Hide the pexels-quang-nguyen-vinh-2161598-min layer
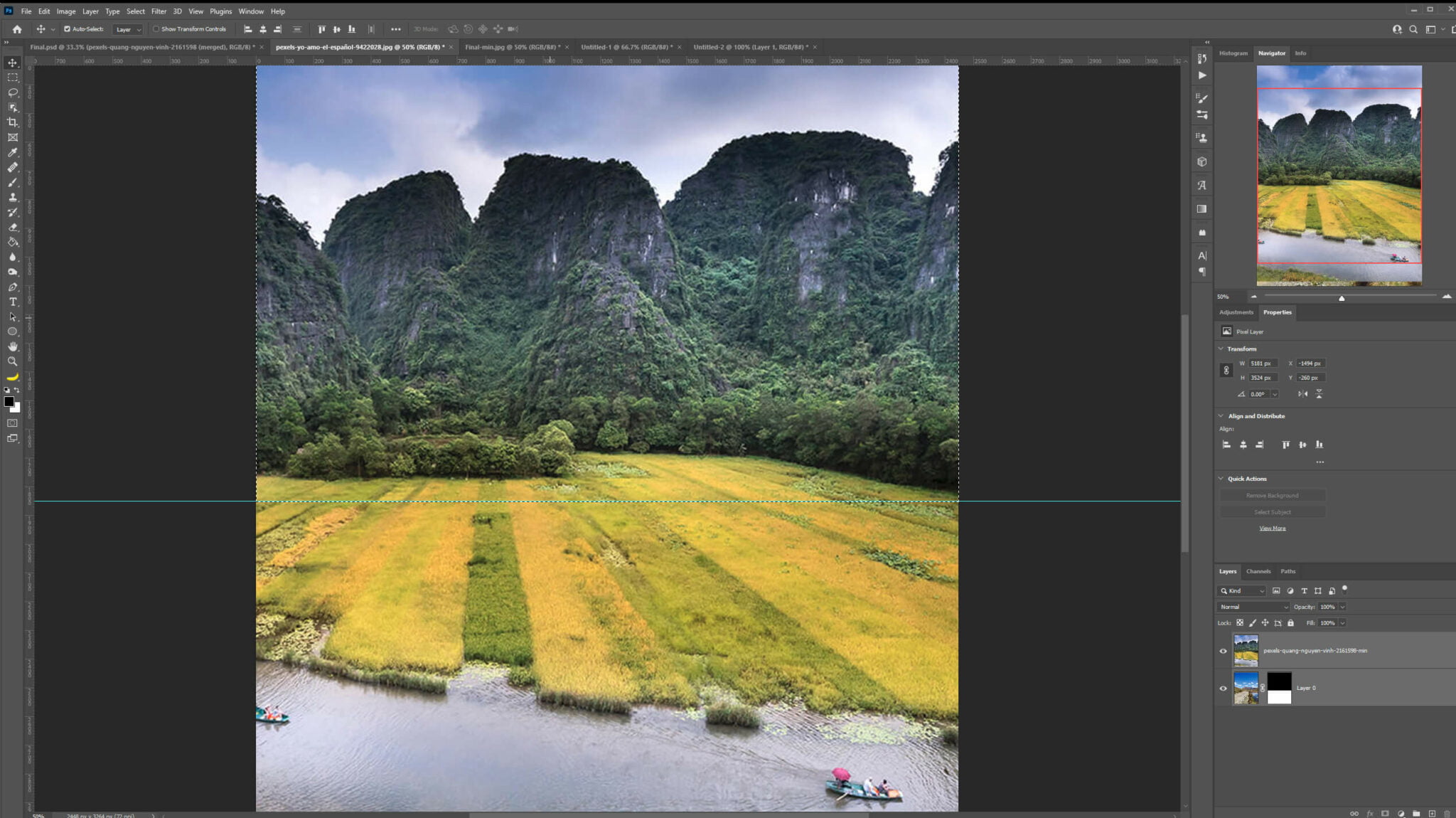Viewport: 1456px width, 818px height. (1224, 650)
